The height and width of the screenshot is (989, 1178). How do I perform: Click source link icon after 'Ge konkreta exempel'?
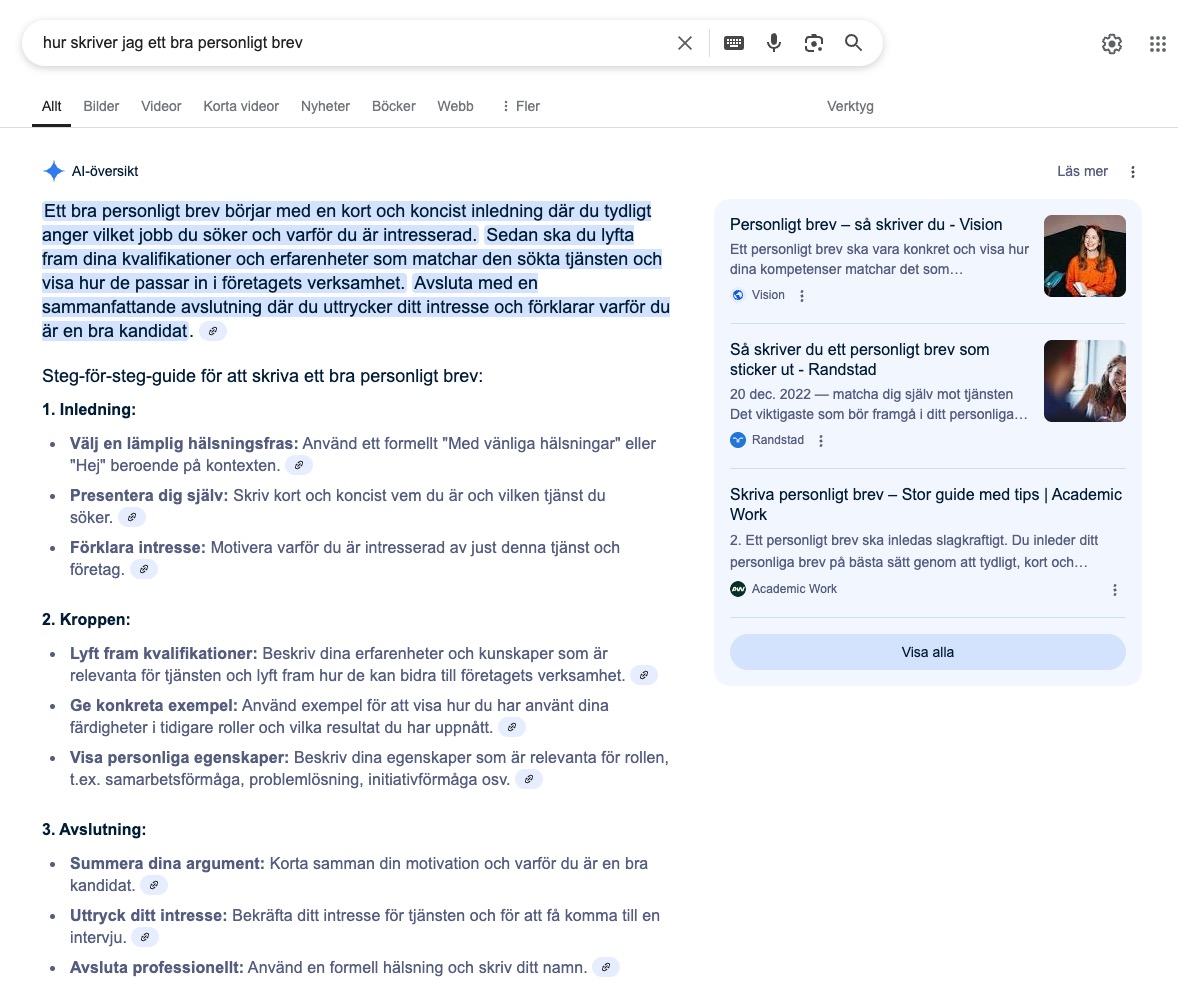tap(512, 727)
